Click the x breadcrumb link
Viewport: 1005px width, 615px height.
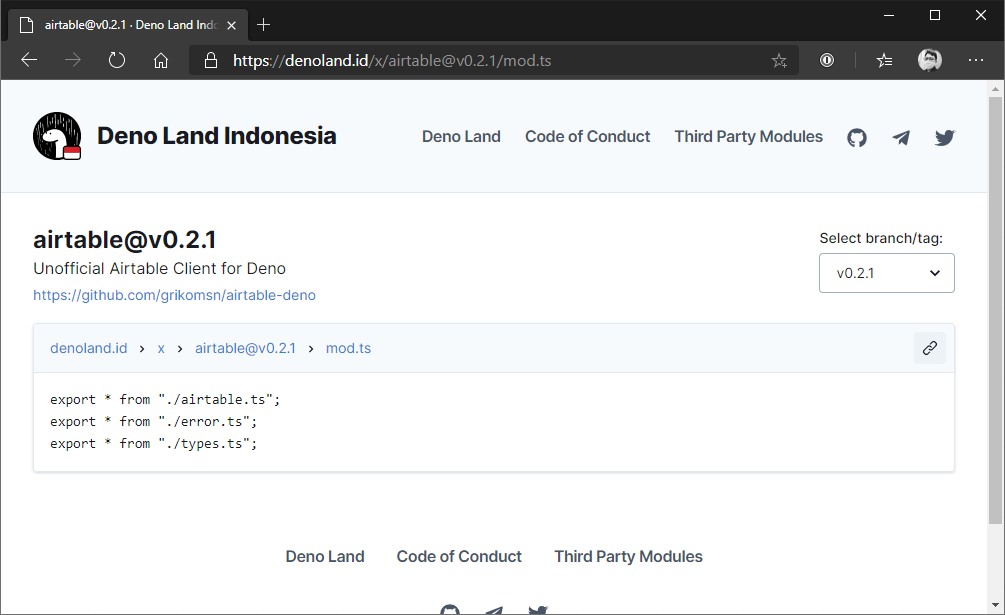point(161,348)
